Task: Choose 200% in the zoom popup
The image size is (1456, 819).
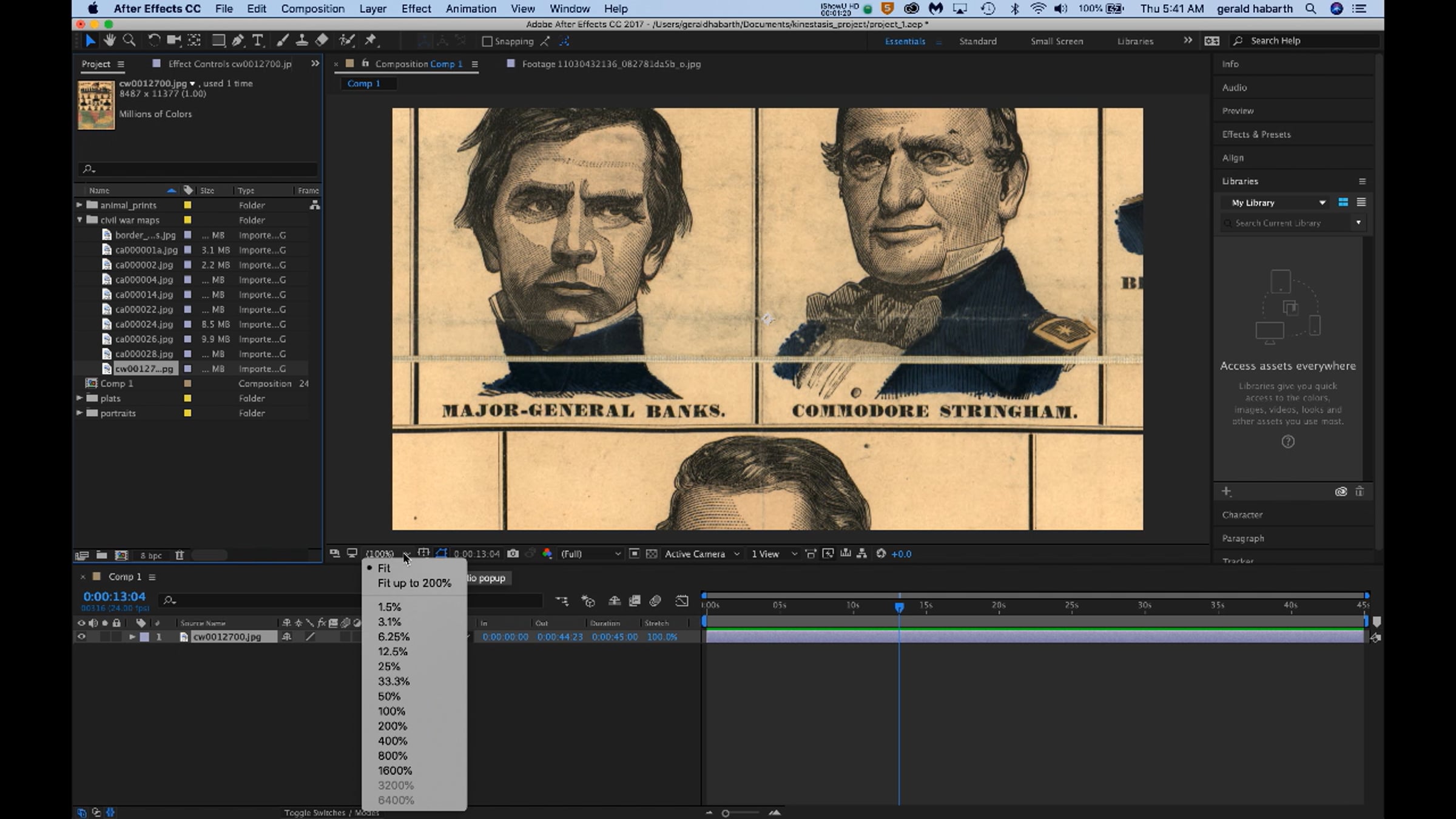Action: coord(393,726)
